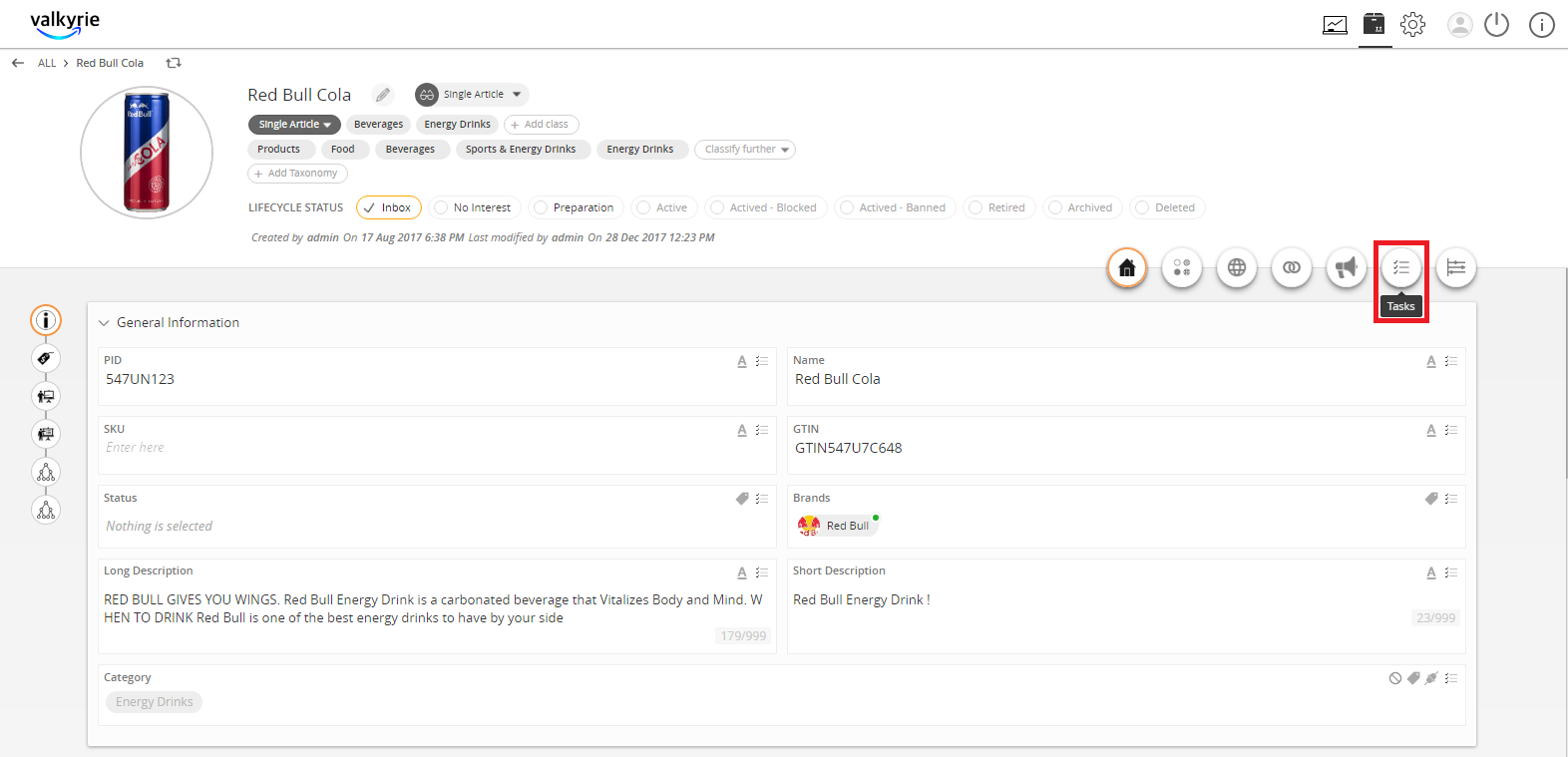Open the Single Article view dropdown with glasses

click(x=471, y=95)
